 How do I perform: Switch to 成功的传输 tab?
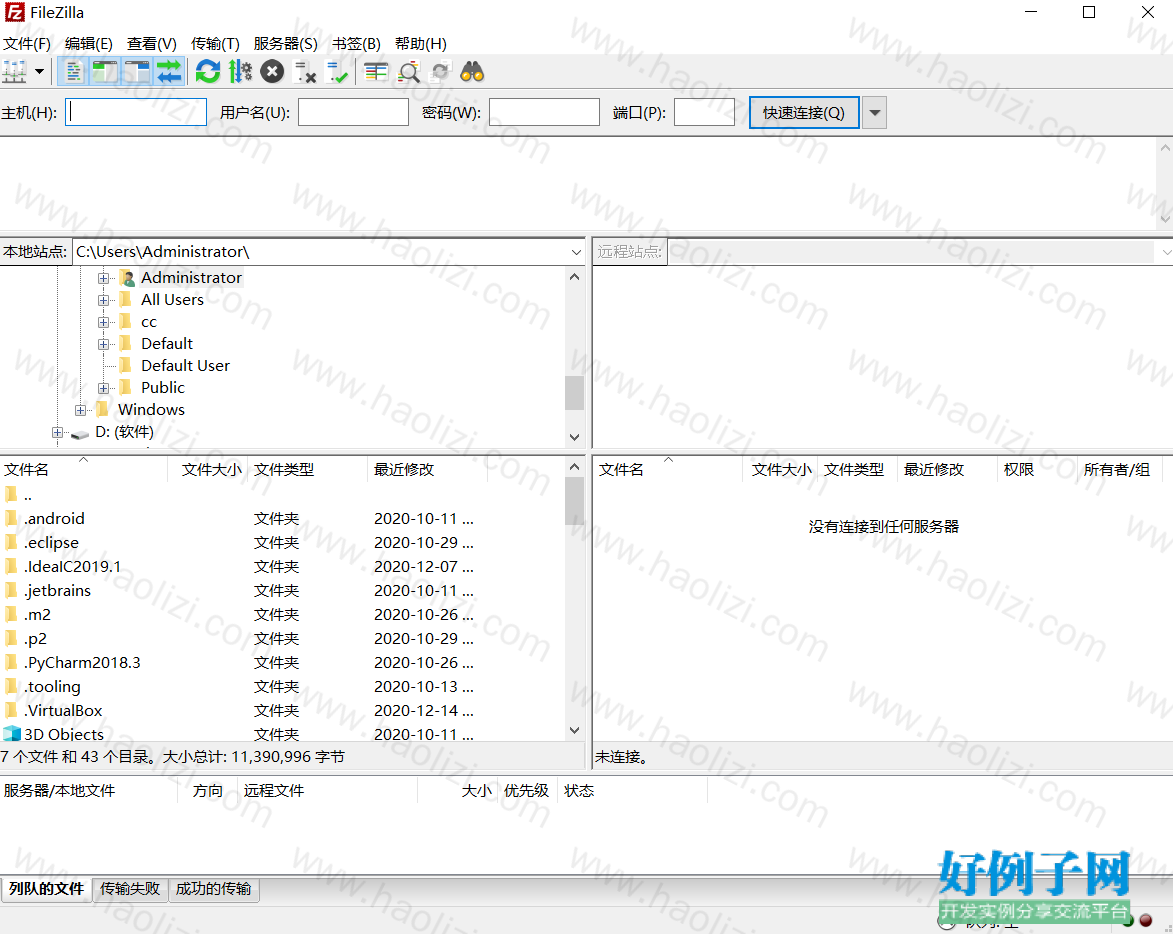pyautogui.click(x=213, y=888)
